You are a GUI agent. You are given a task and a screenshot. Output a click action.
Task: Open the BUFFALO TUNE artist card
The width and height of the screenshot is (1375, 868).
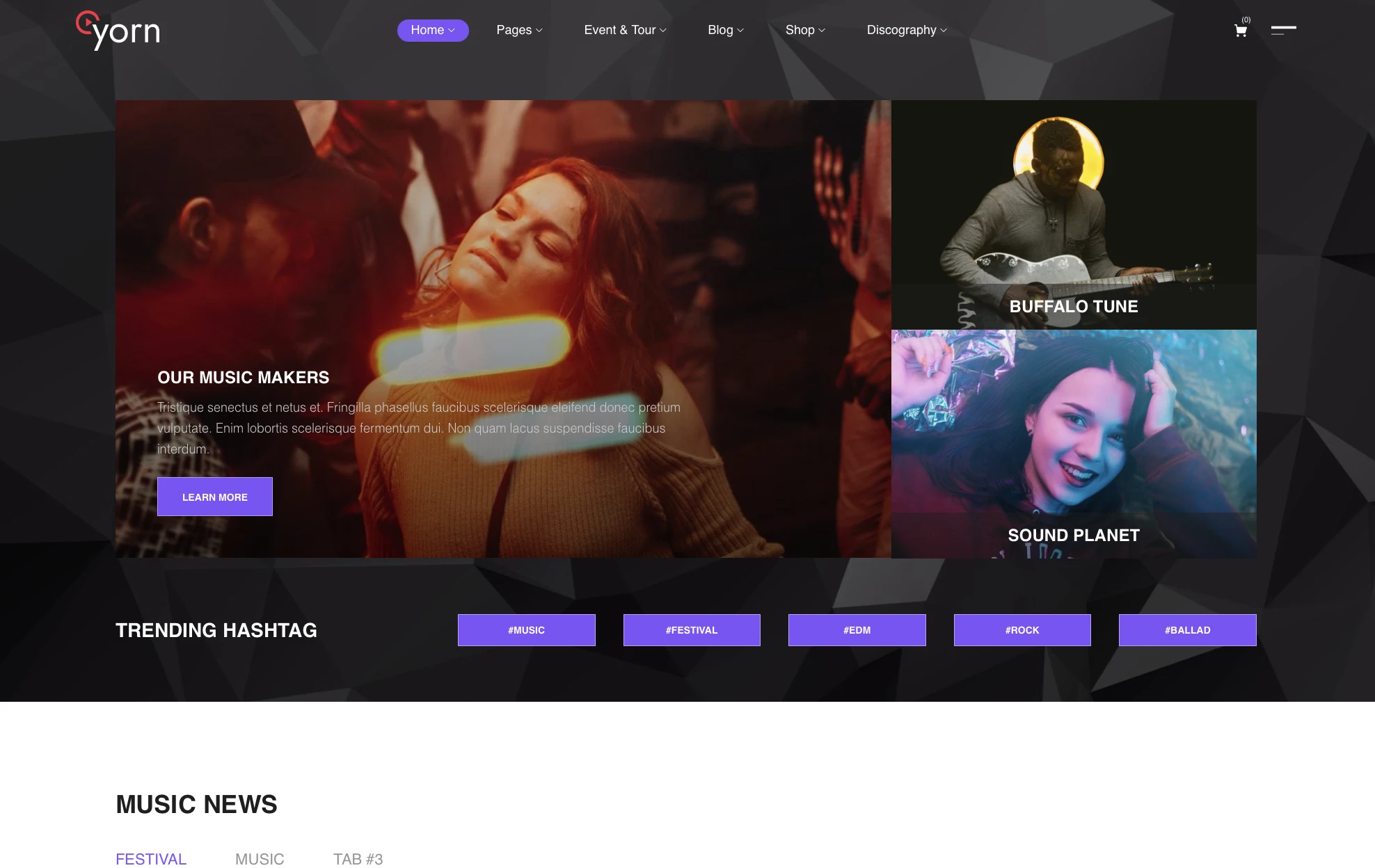click(1074, 215)
